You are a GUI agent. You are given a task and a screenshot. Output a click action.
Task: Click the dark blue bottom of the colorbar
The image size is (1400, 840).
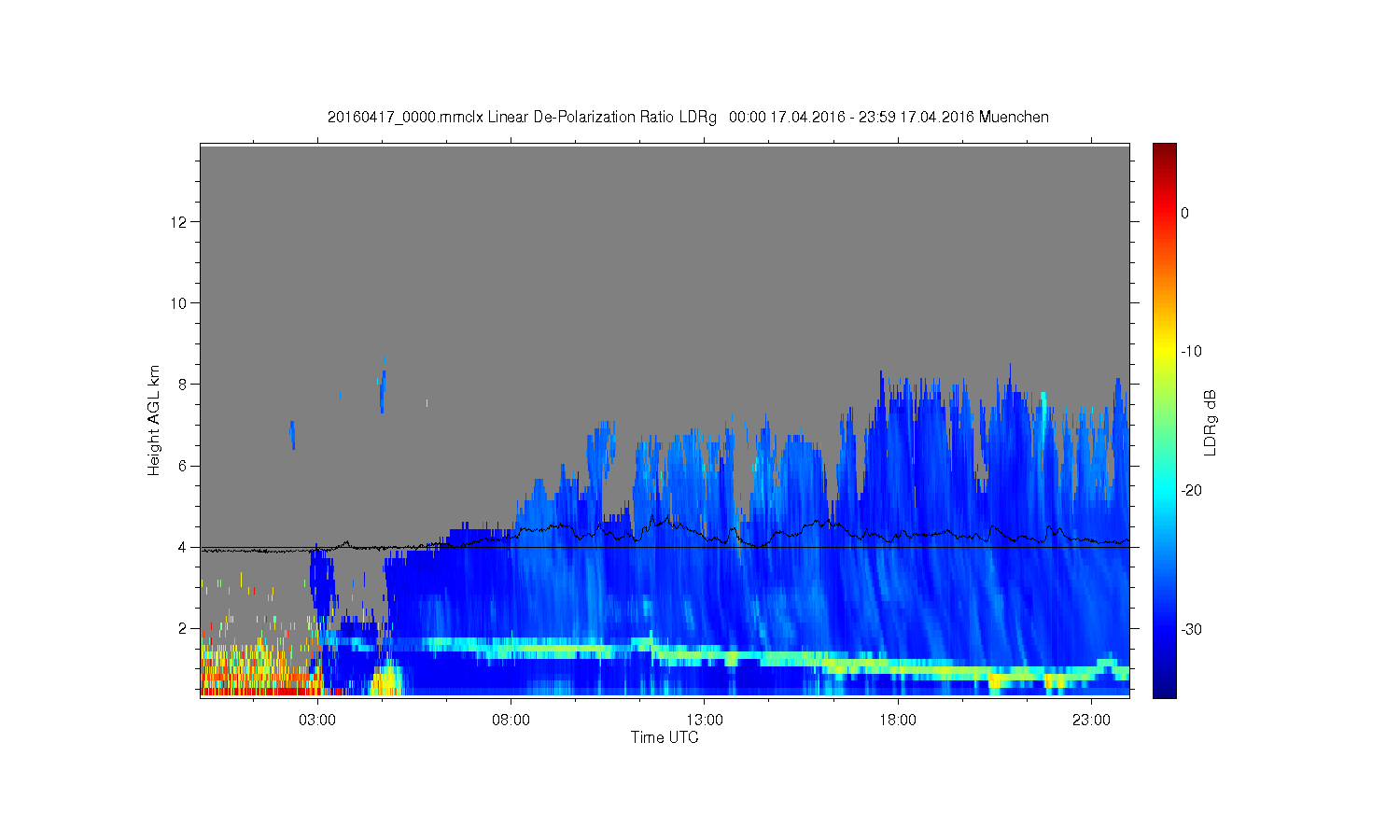click(1165, 689)
